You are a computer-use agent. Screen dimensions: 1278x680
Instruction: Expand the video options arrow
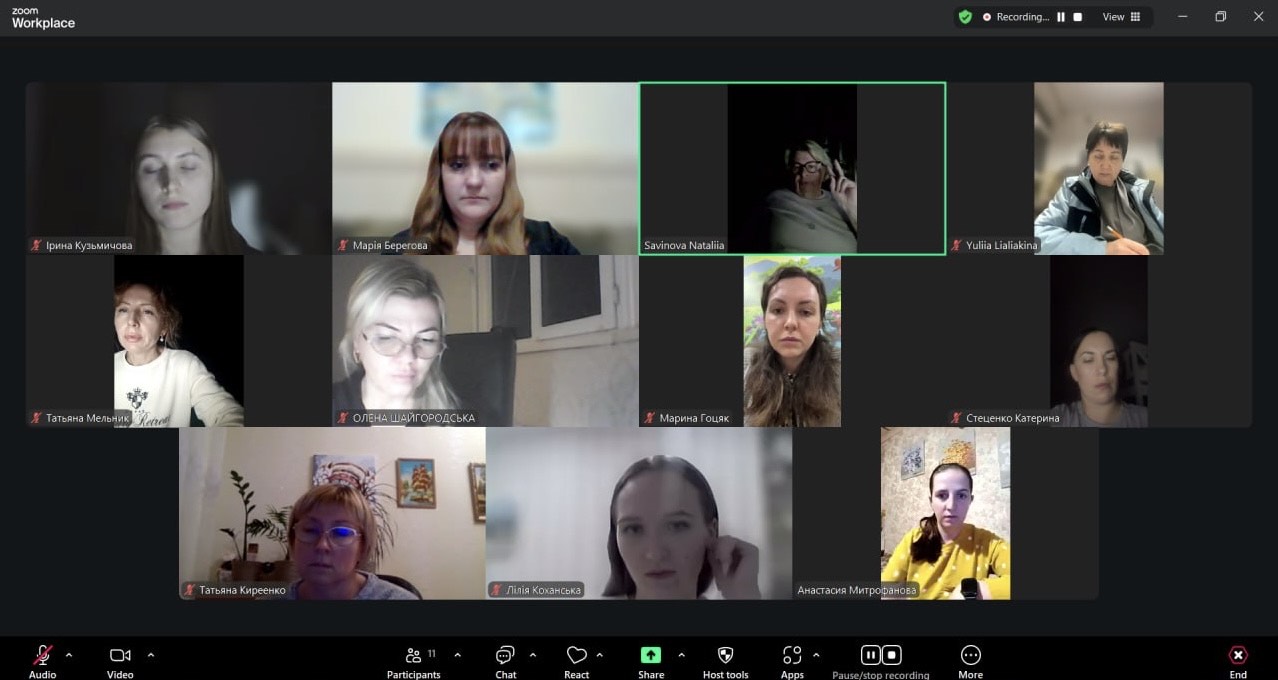point(151,655)
